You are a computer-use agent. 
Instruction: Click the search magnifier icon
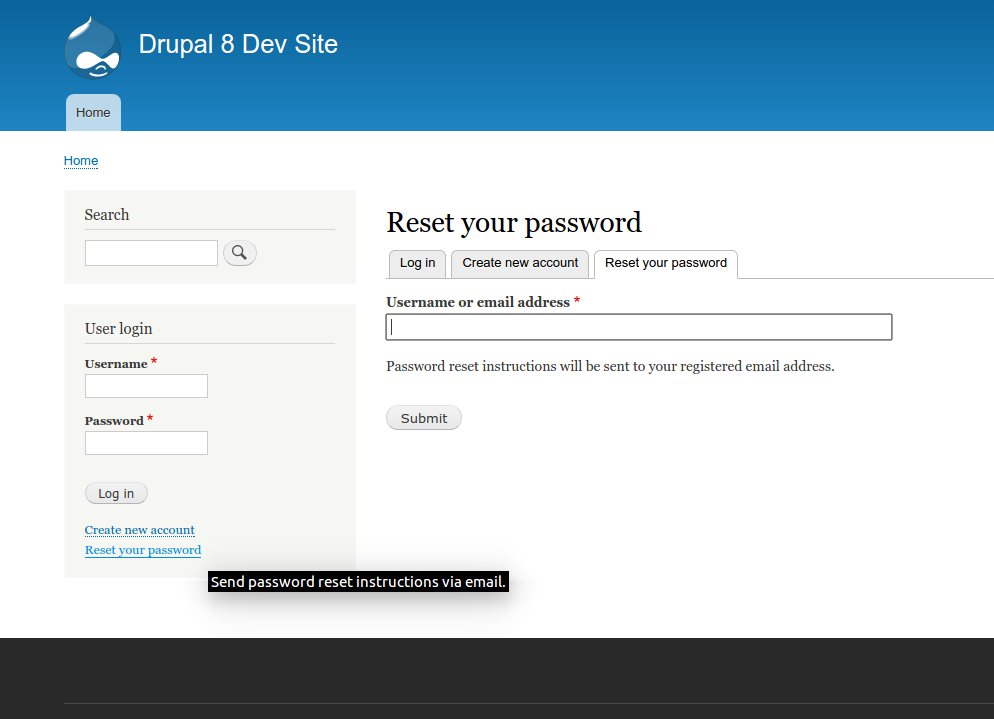[x=239, y=252]
